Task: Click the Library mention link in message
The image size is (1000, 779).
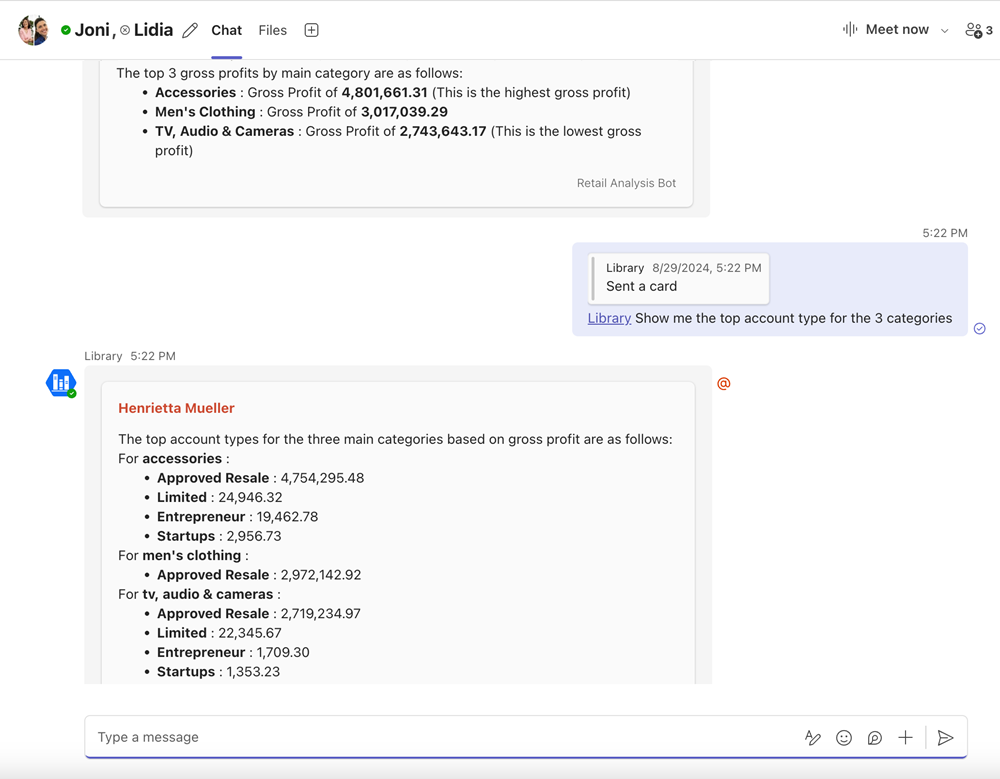Action: point(609,318)
